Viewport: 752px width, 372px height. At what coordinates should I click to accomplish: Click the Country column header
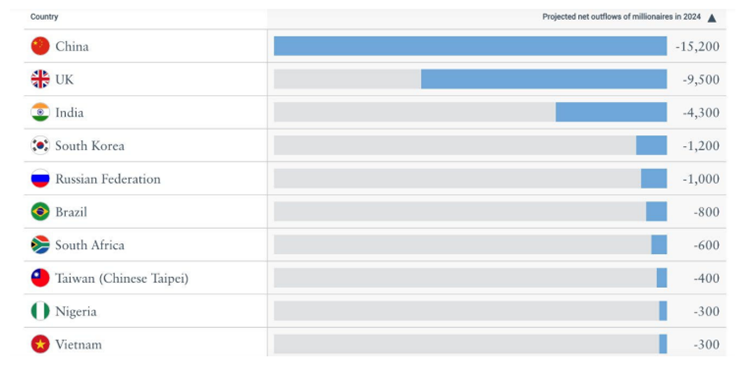click(x=44, y=17)
